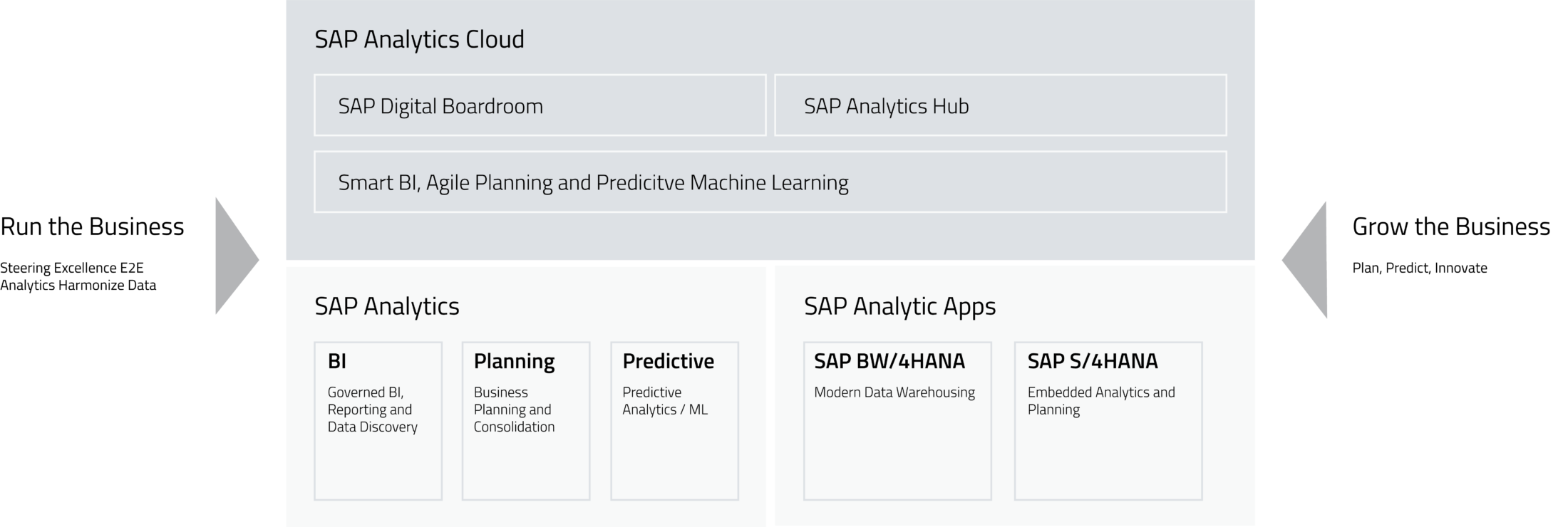1568x527 pixels.
Task: Click Predictive Analytics / ML description
Action: tap(665, 401)
